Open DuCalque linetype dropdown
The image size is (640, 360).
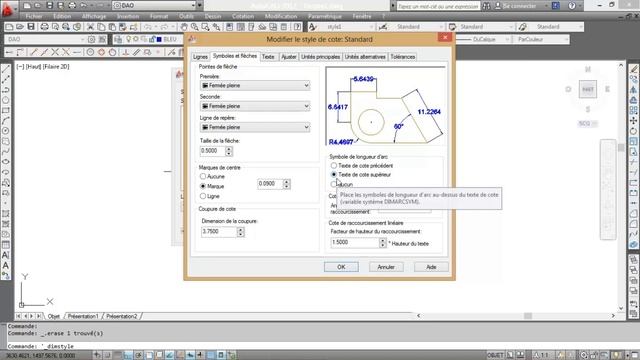click(x=483, y=39)
